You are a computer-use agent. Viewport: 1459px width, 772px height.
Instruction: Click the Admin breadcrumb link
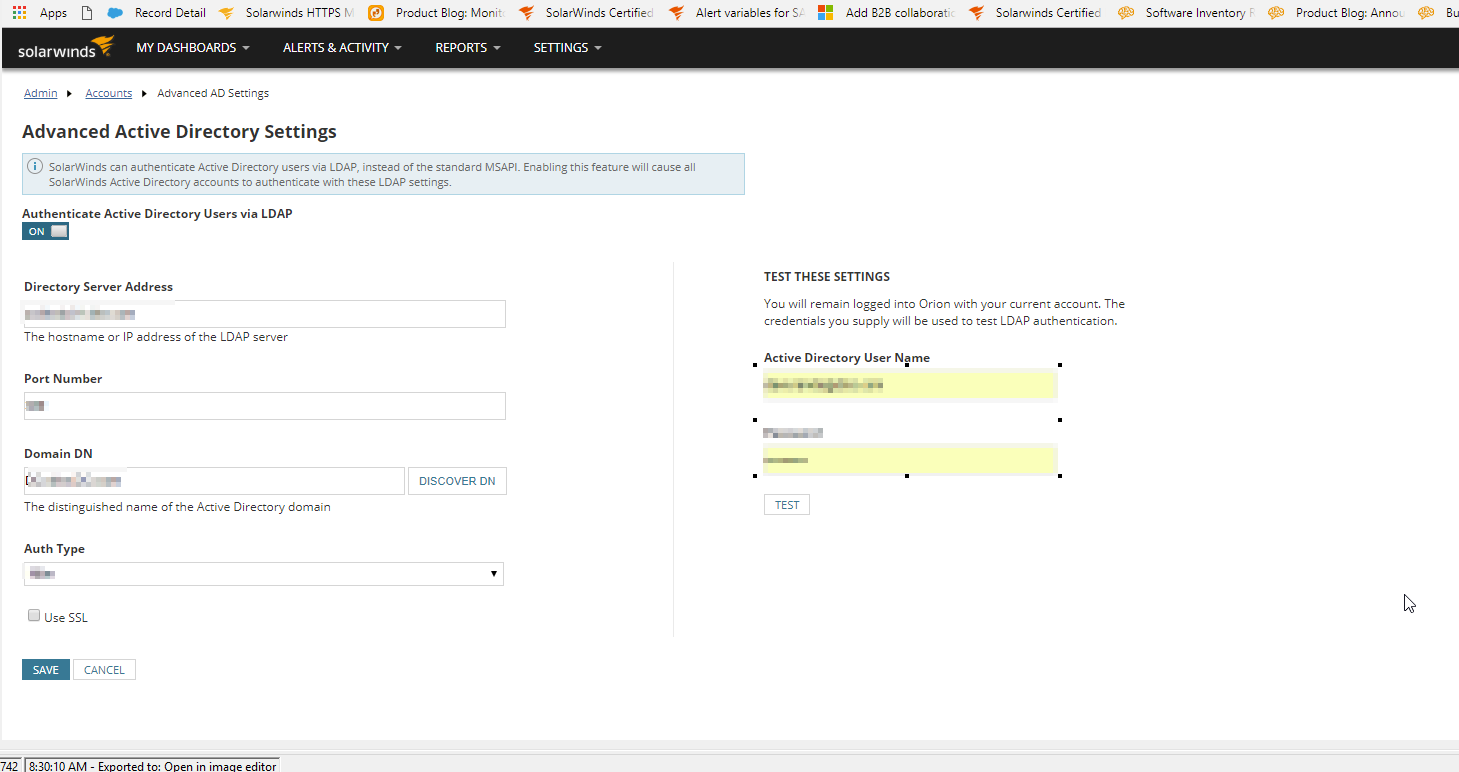tap(41, 93)
